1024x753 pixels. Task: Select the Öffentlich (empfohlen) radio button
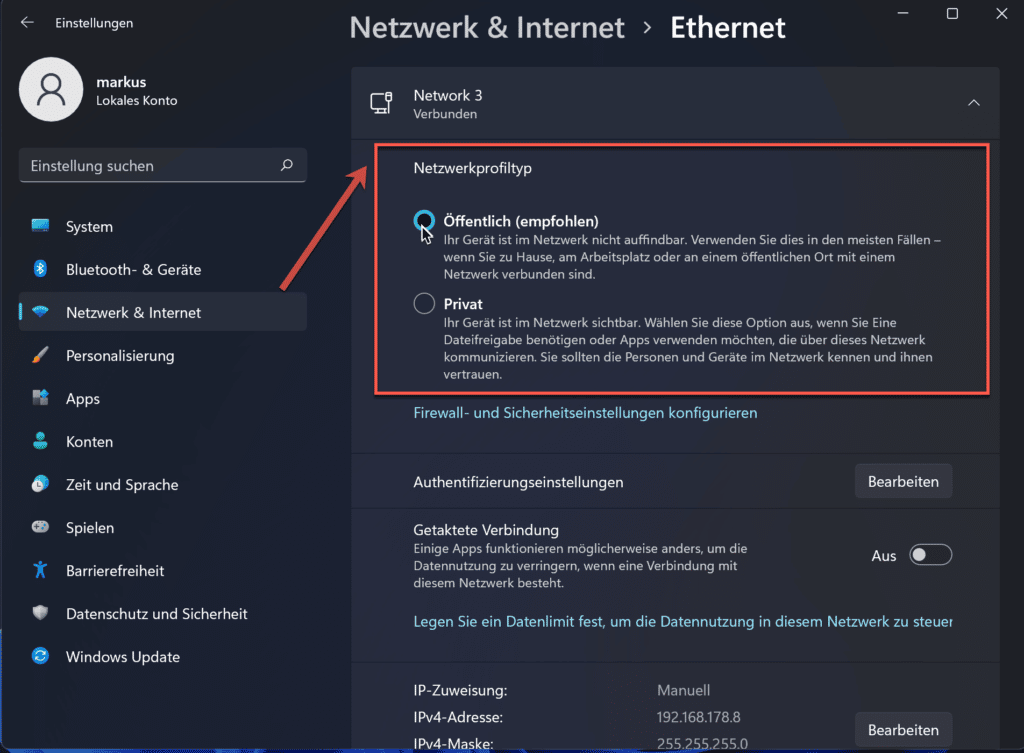[x=424, y=221]
